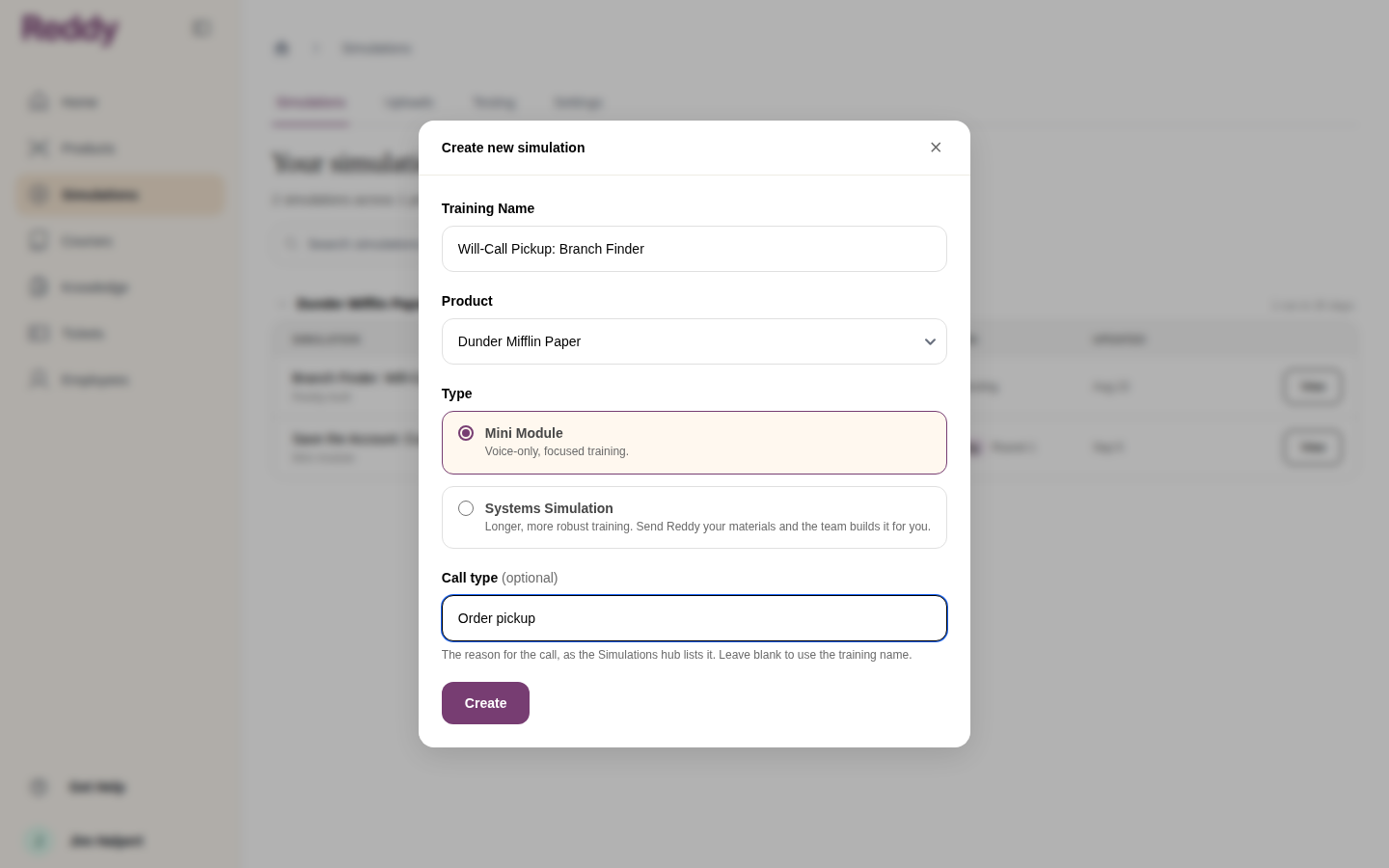The height and width of the screenshot is (868, 1389).
Task: Click the home breadcrumb icon
Action: click(282, 48)
